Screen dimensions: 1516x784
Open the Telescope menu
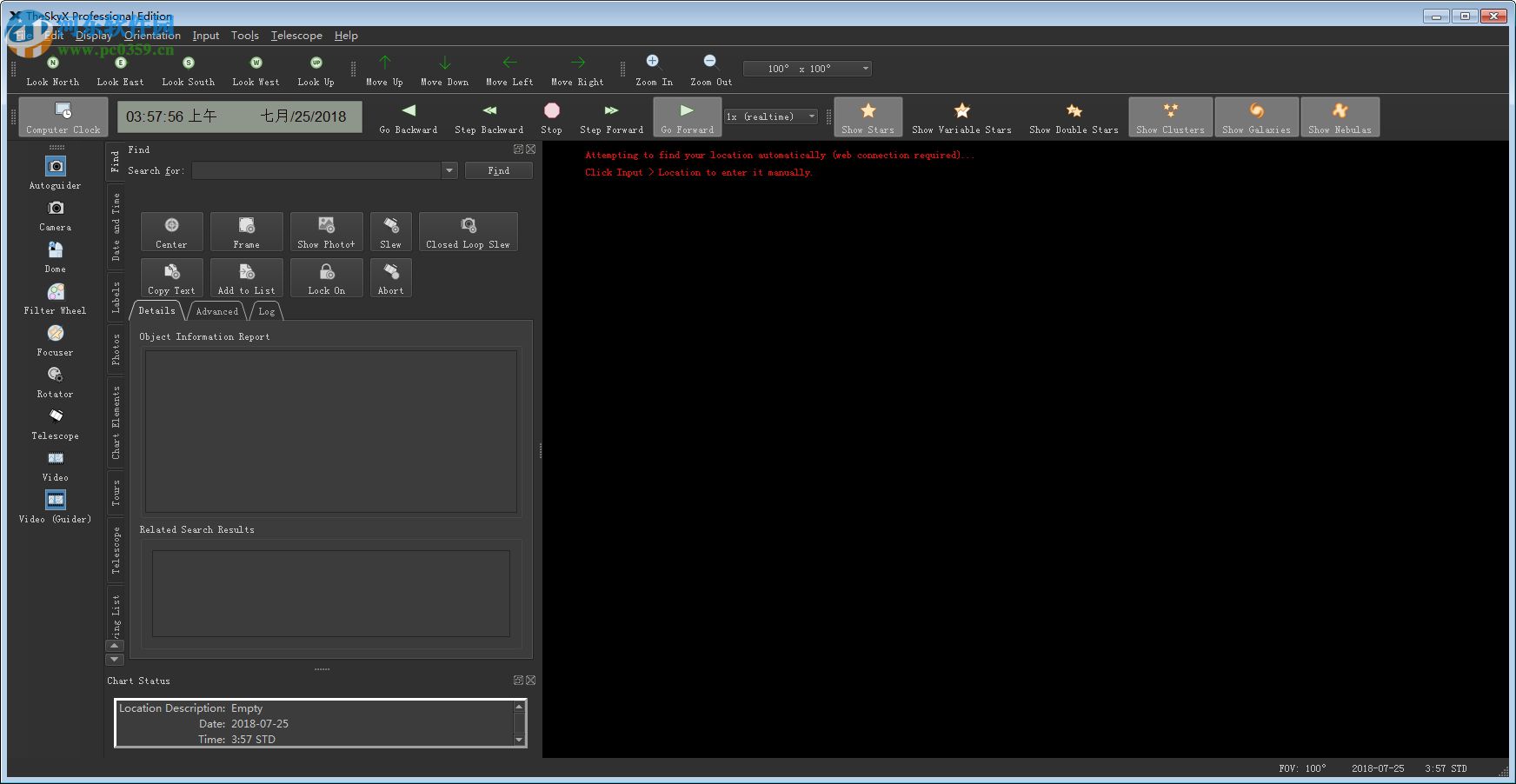(296, 36)
